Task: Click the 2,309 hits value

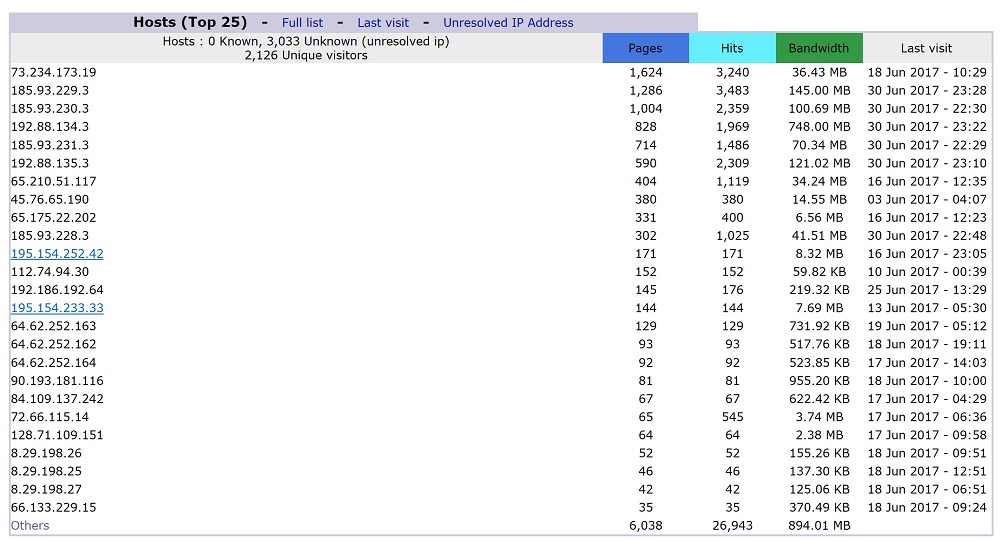Action: click(732, 163)
